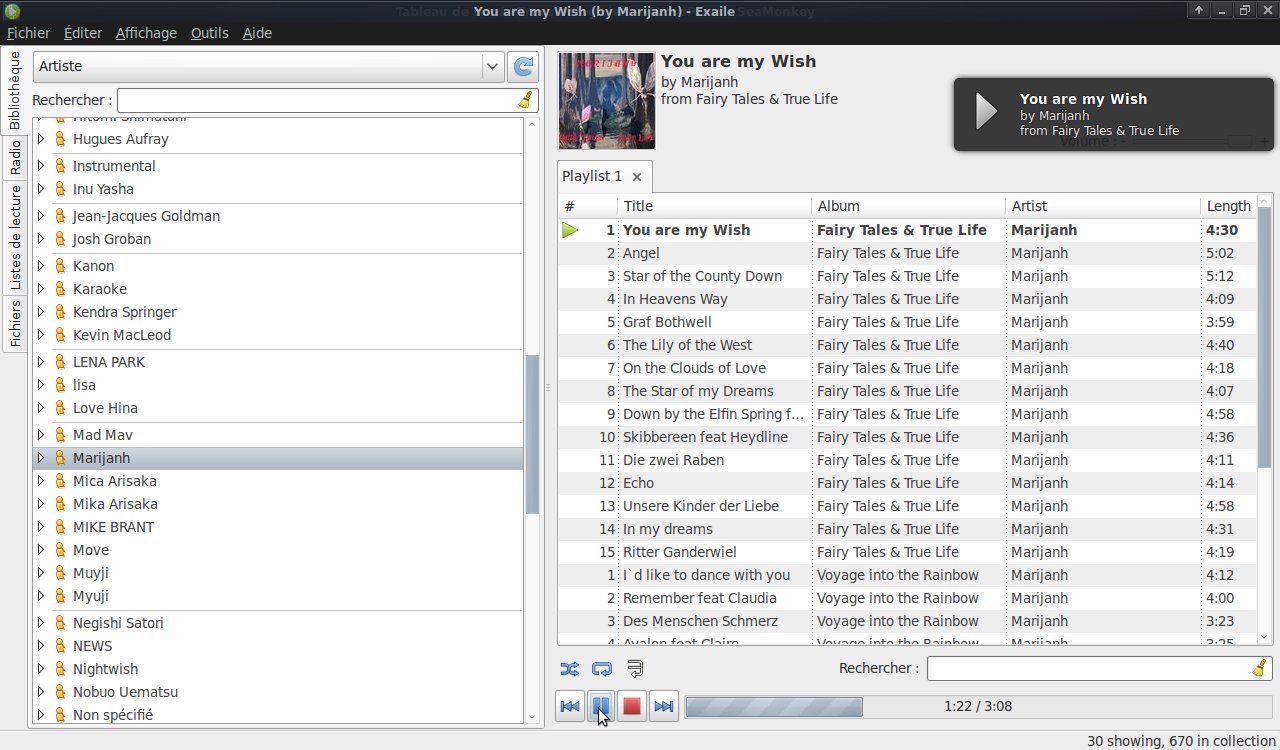Click the broom icon in the playlist search field
This screenshot has width=1280, height=750.
pos(1260,667)
